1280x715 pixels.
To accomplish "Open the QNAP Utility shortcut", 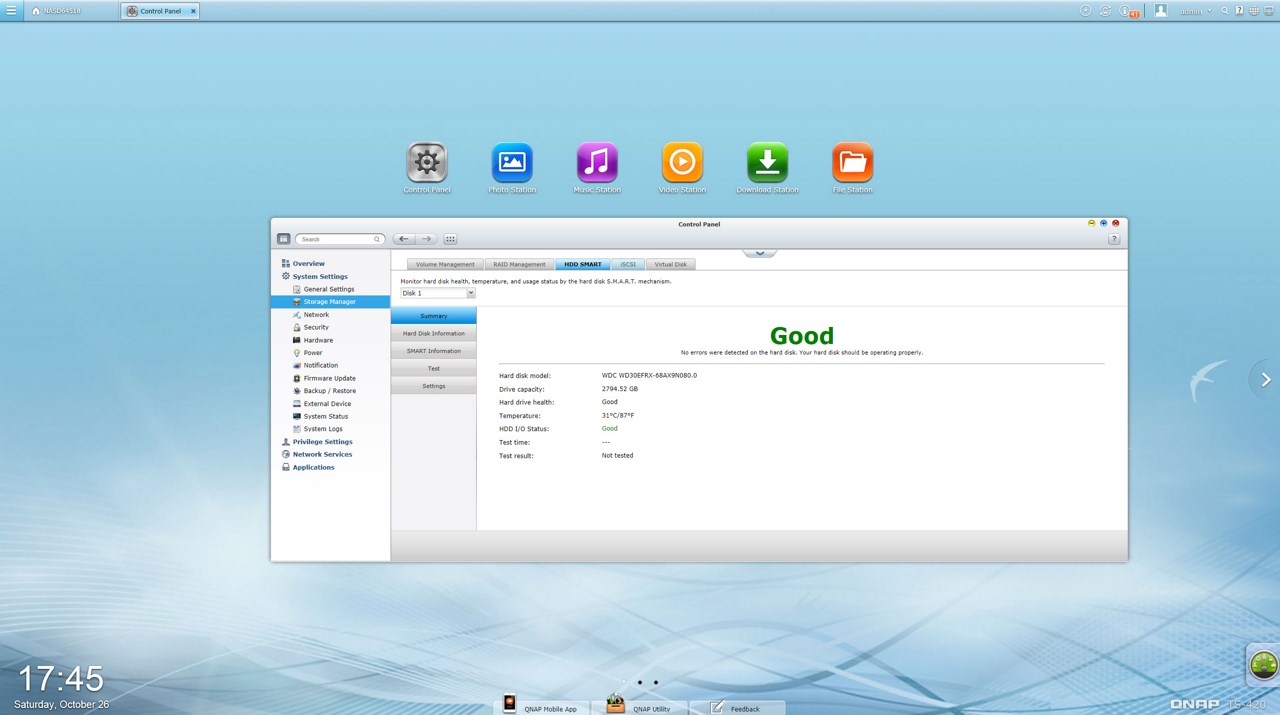I will [639, 706].
